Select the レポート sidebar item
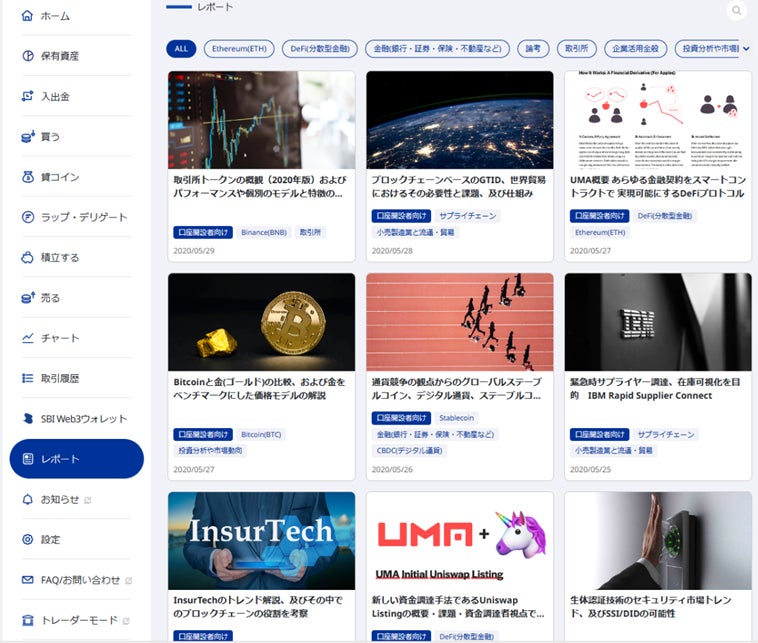The width and height of the screenshot is (758, 643). point(76,459)
